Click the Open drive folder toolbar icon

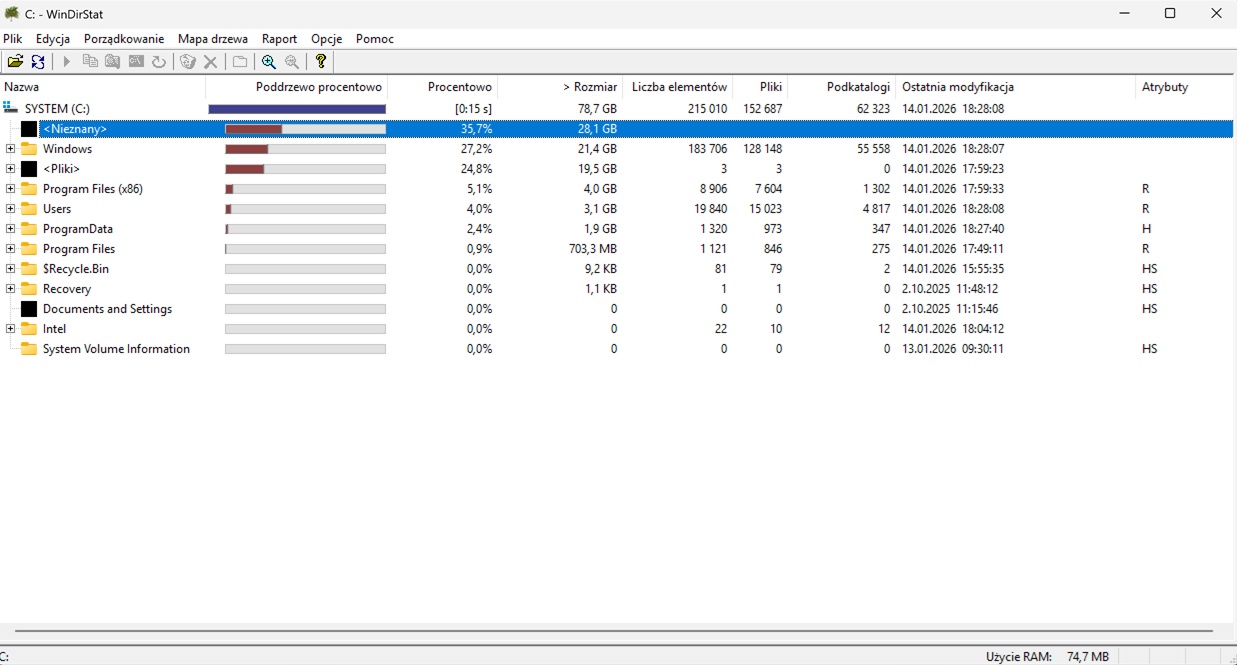[15, 62]
